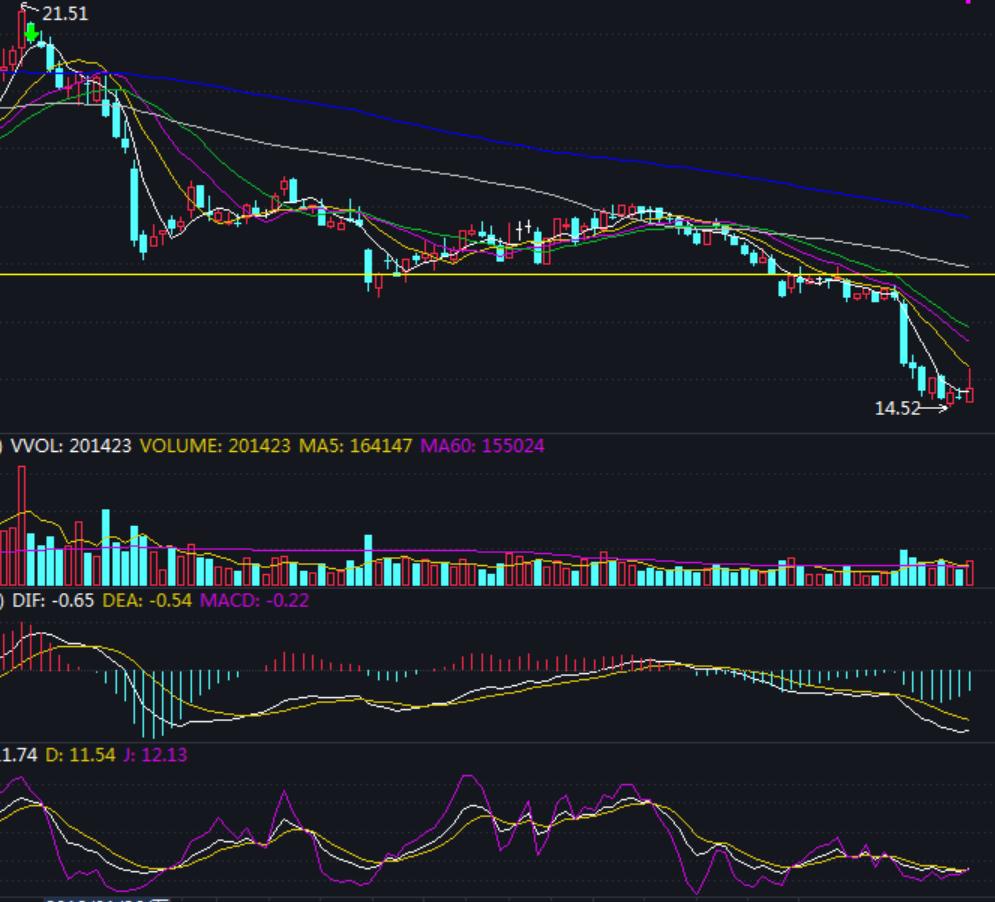
Task: Click the VVOL: 201423 indicator label
Action: [71, 446]
